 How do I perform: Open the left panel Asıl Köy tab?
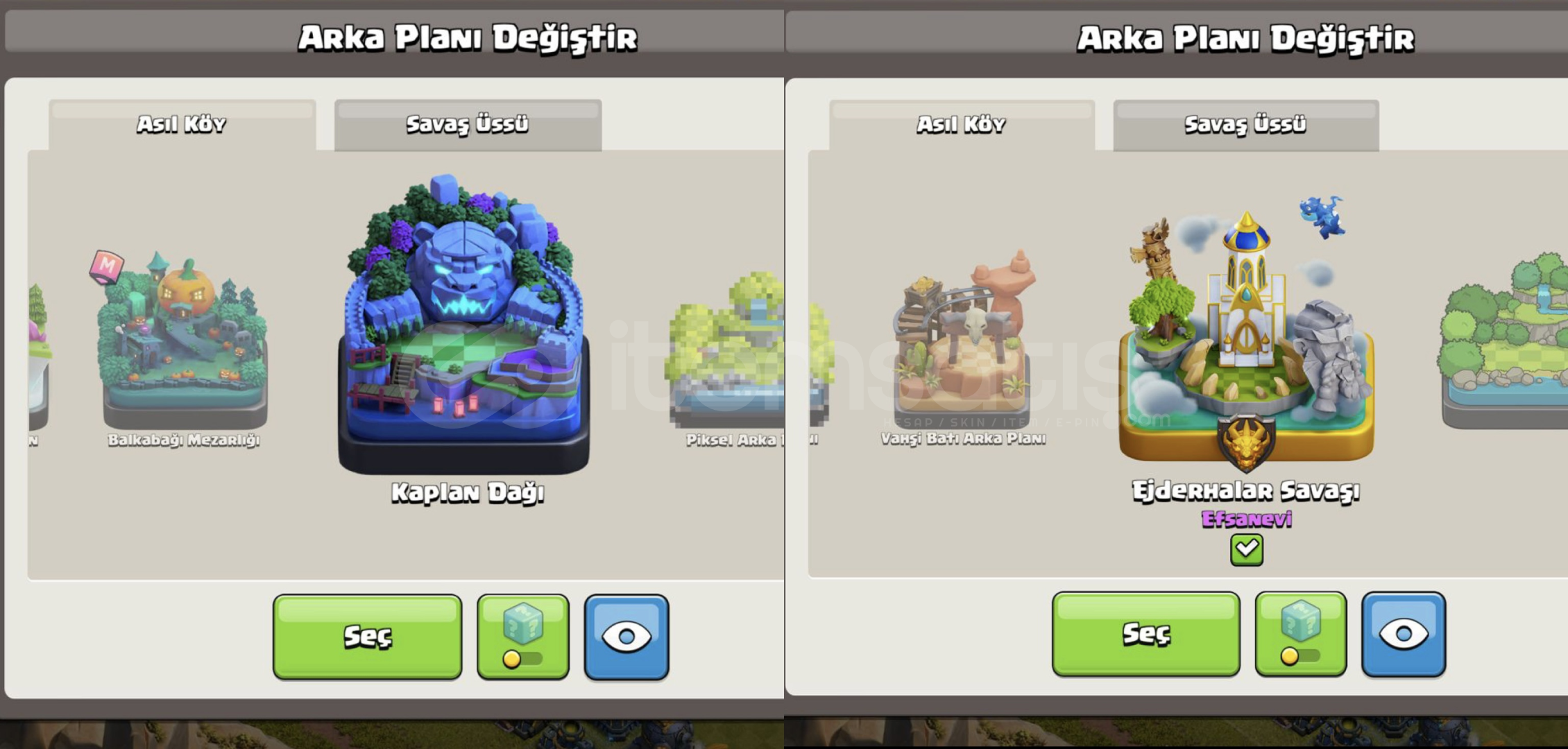182,125
